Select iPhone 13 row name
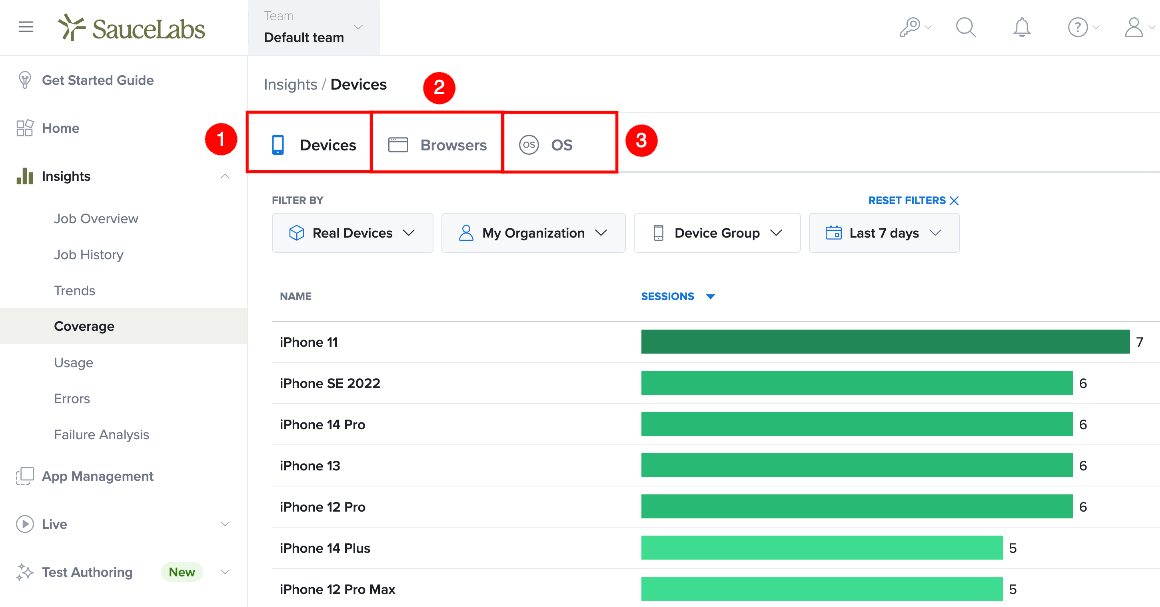The image size is (1160, 607). tap(310, 466)
